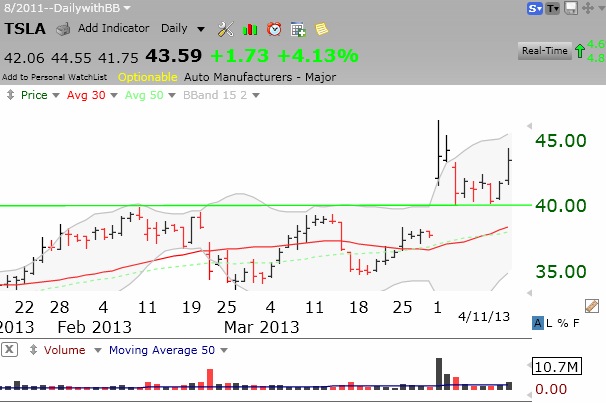Click the triangle marker at bottom of price scale
Image resolution: width=606 pixels, height=403 pixels.
click(x=529, y=293)
